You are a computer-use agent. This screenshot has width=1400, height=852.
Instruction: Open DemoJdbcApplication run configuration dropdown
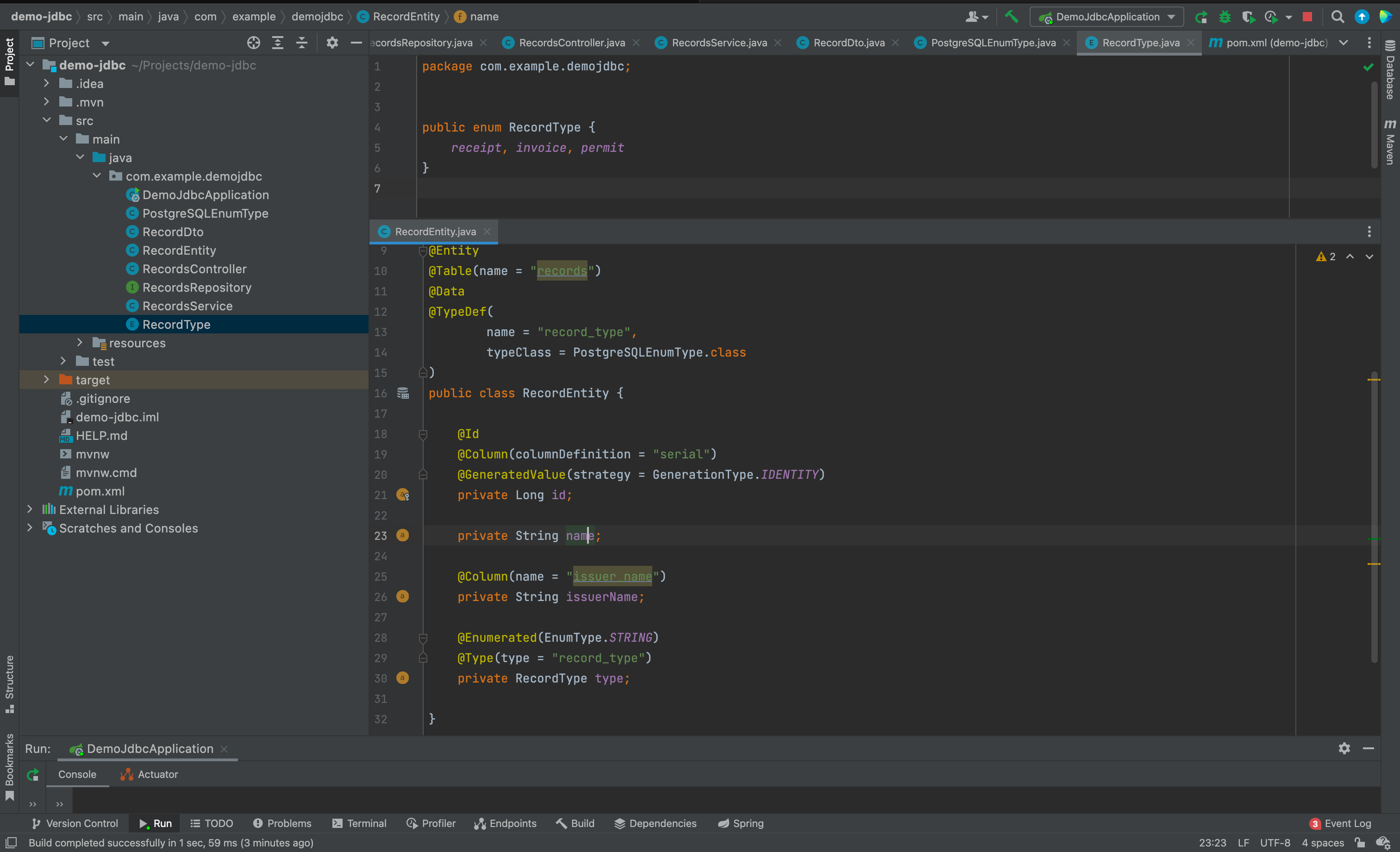pyautogui.click(x=1106, y=17)
